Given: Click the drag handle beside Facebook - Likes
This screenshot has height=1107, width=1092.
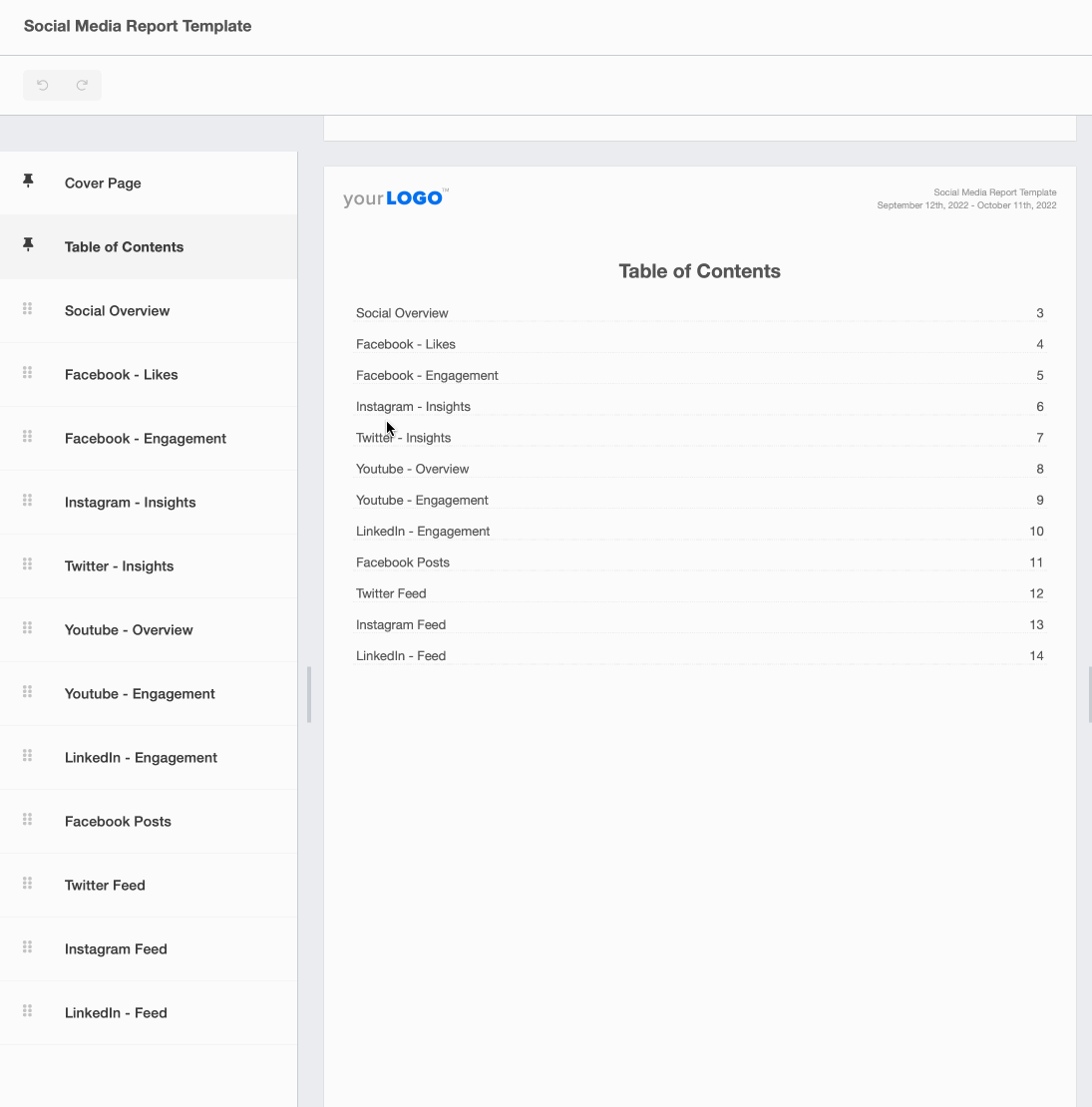Looking at the screenshot, I should [27, 372].
